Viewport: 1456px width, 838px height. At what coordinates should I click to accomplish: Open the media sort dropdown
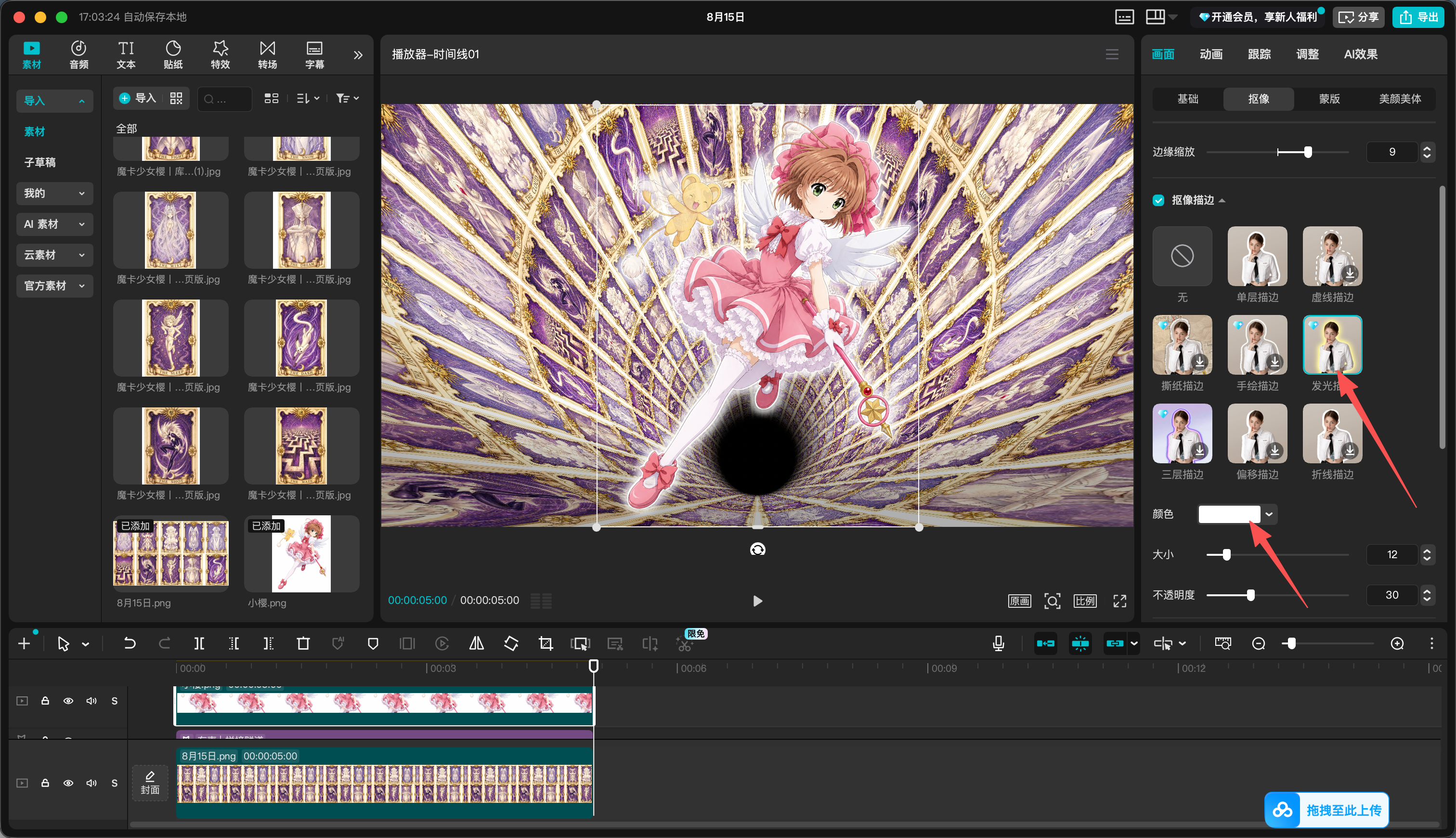pyautogui.click(x=308, y=98)
